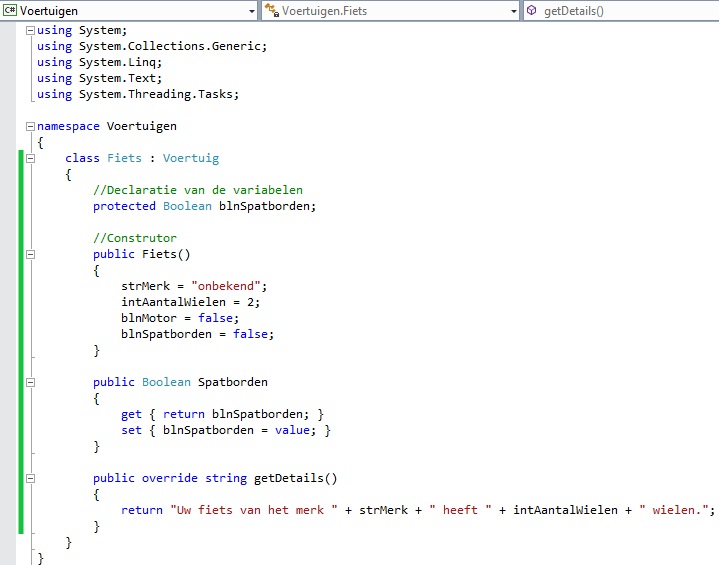The height and width of the screenshot is (565, 719).
Task: Click using System.Threading.Tasks; line
Action: (138, 94)
